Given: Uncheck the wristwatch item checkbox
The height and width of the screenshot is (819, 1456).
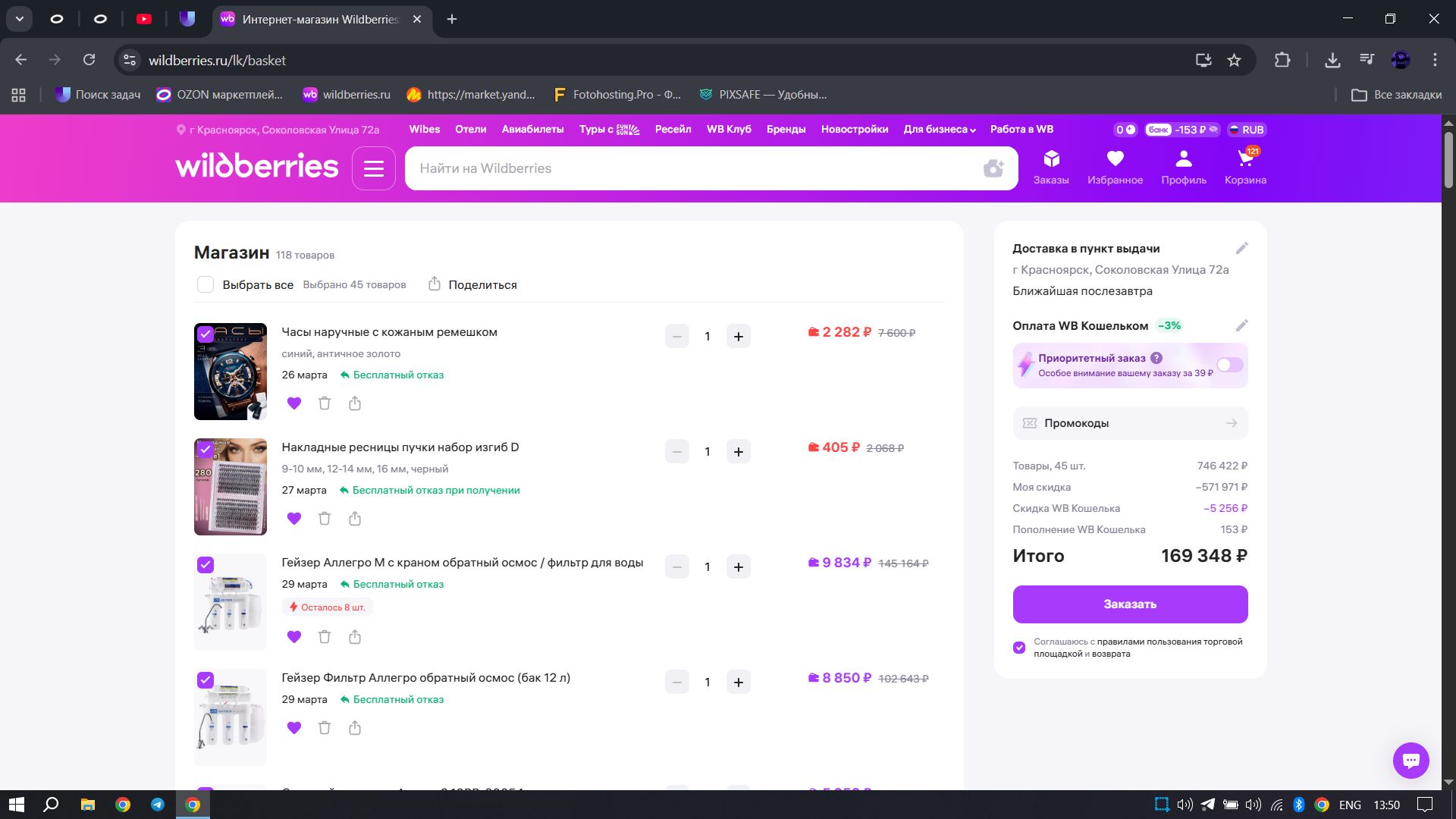Looking at the screenshot, I should tap(206, 334).
